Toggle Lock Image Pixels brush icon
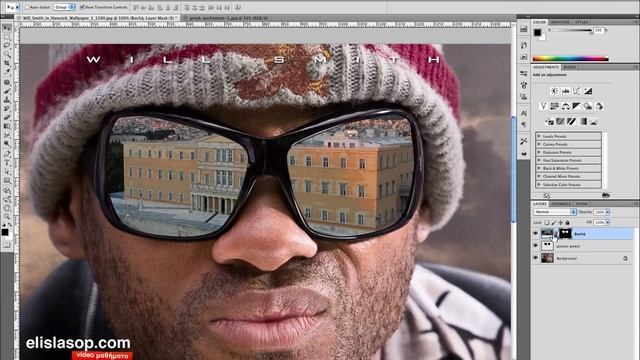Image resolution: width=640 pixels, height=360 pixels. 554,223
